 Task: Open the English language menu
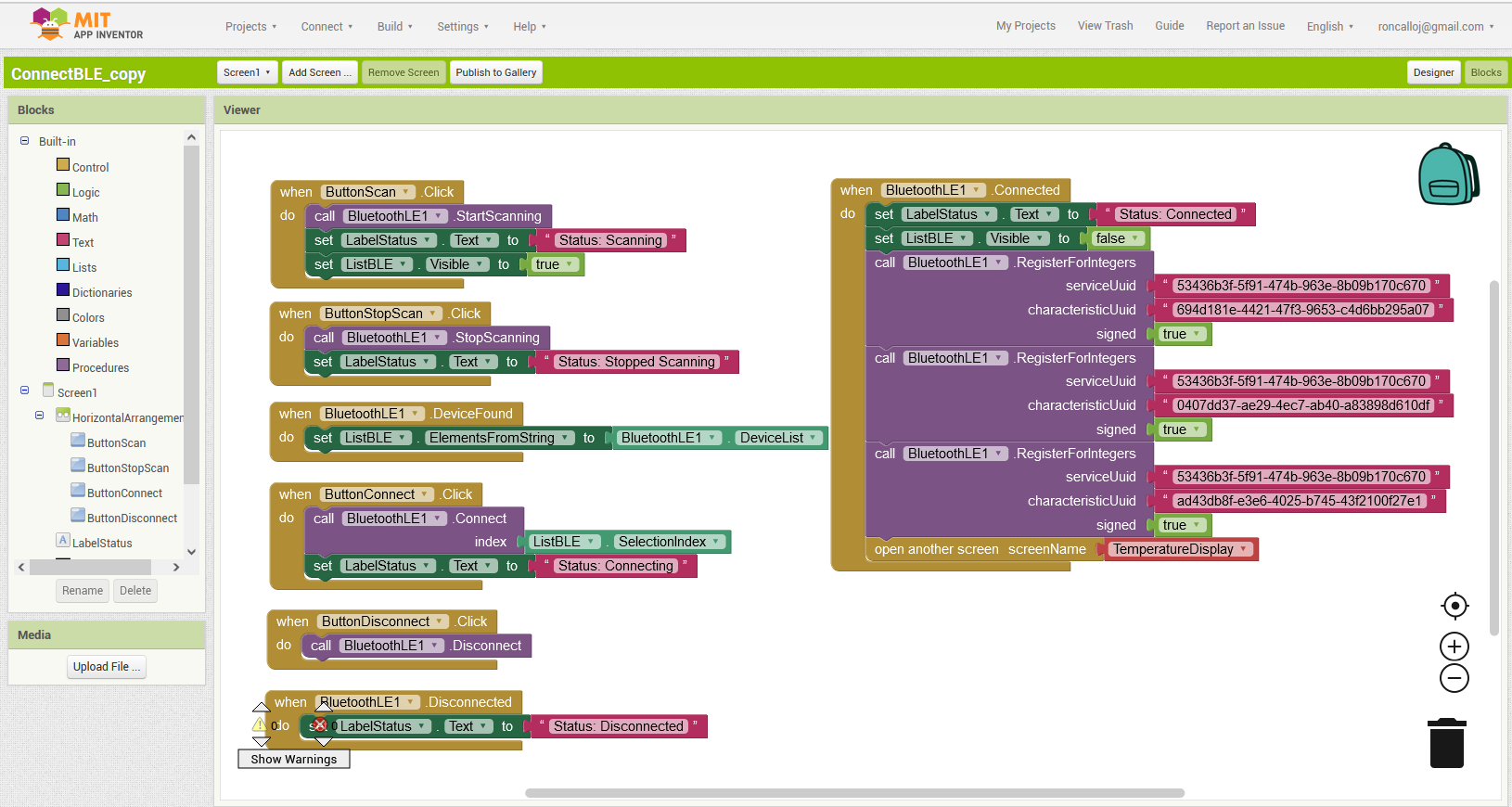pyautogui.click(x=1330, y=26)
